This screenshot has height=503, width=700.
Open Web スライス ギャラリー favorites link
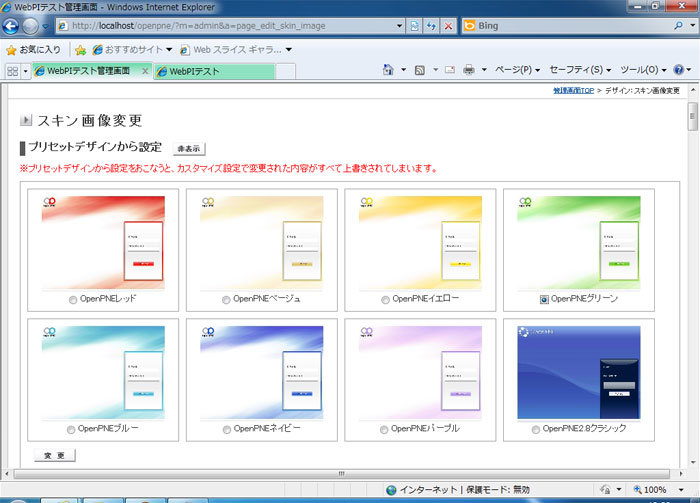click(x=236, y=50)
